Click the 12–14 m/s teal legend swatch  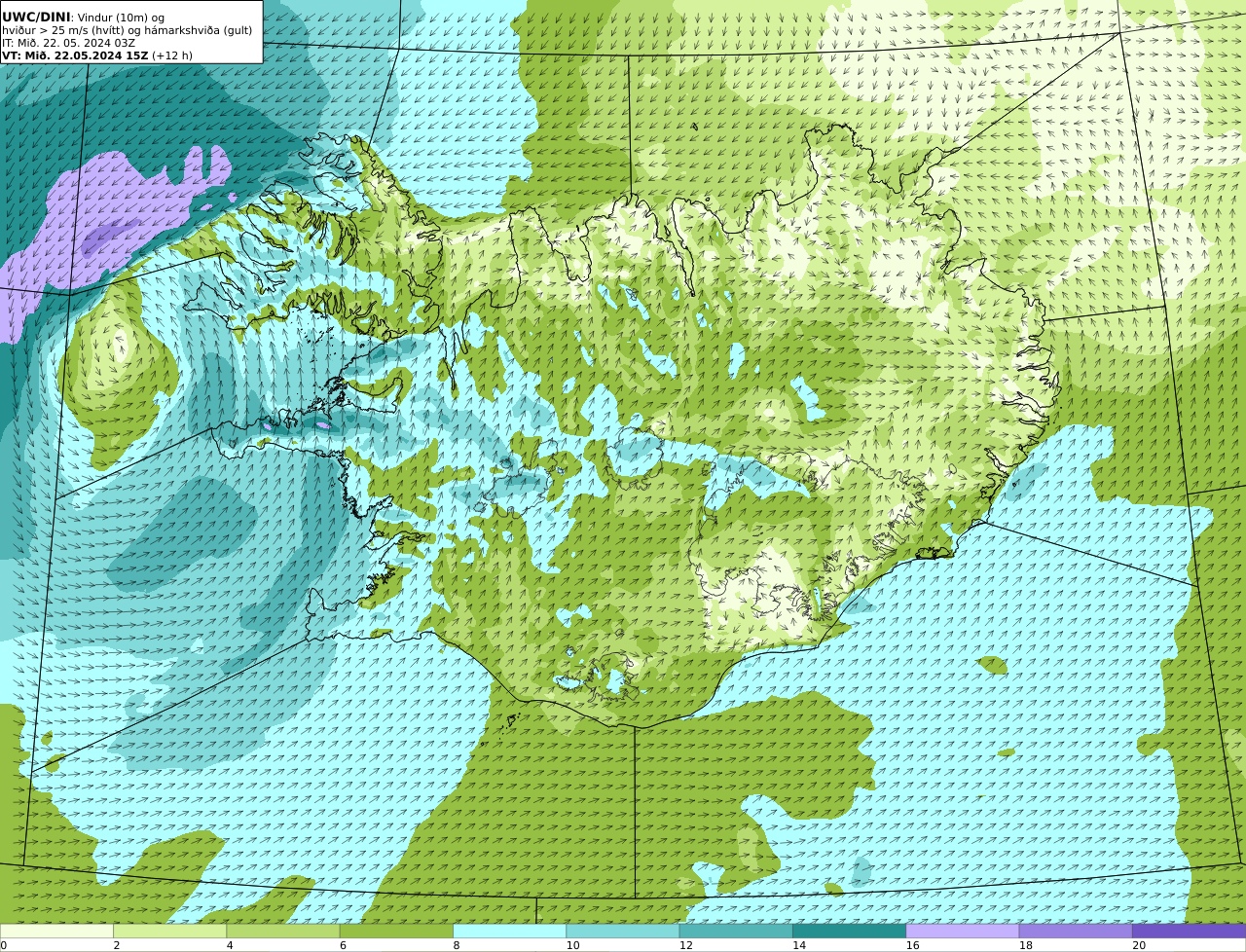coord(736,931)
